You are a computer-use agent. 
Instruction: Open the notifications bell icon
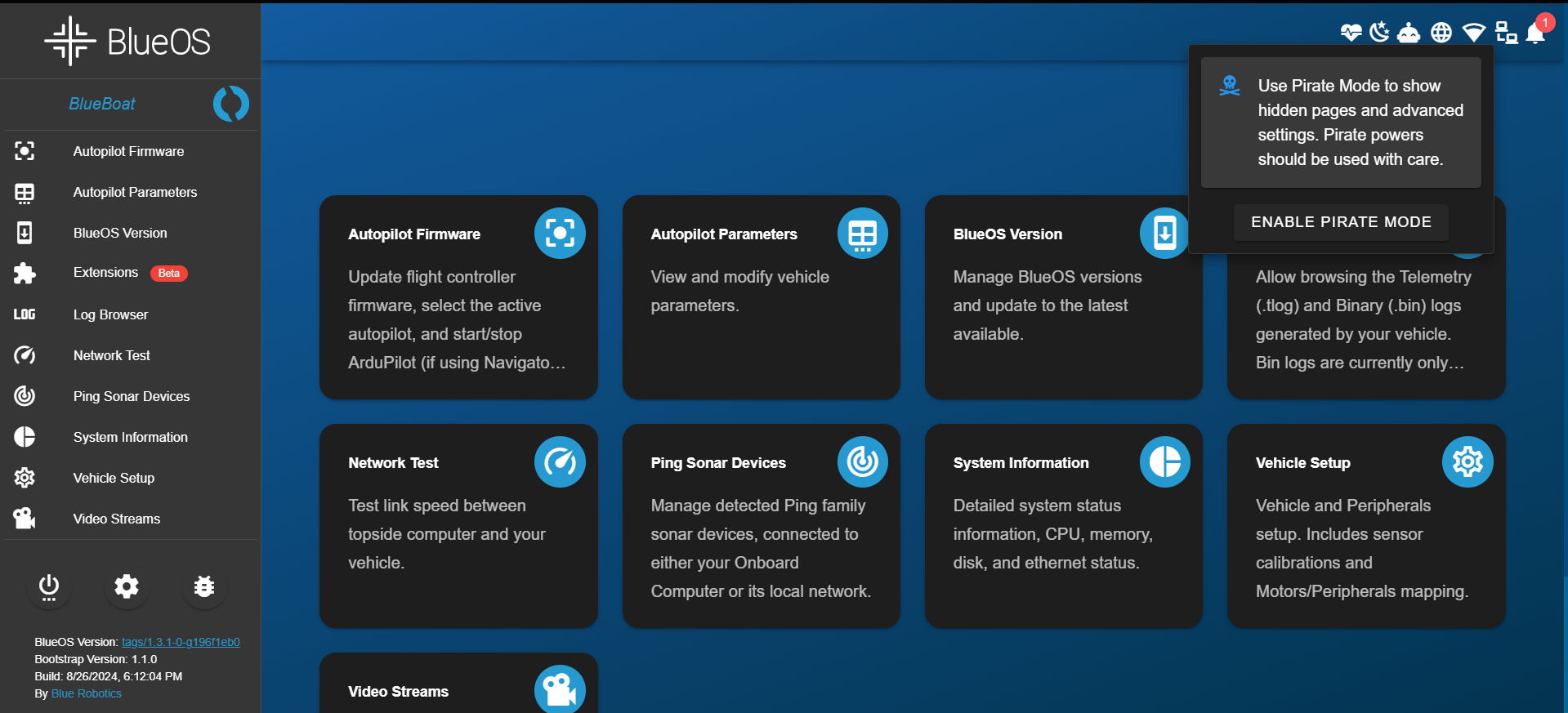1535,33
